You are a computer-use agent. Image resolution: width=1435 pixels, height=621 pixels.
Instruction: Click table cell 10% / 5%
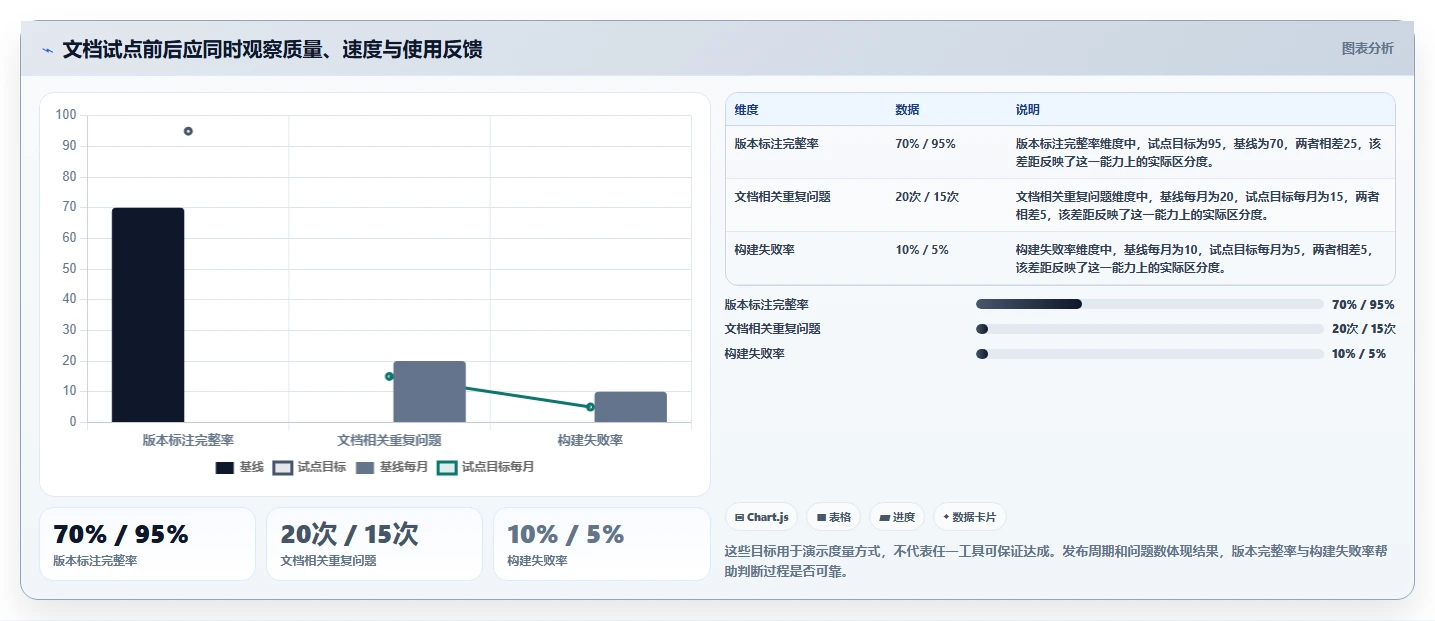pos(922,250)
